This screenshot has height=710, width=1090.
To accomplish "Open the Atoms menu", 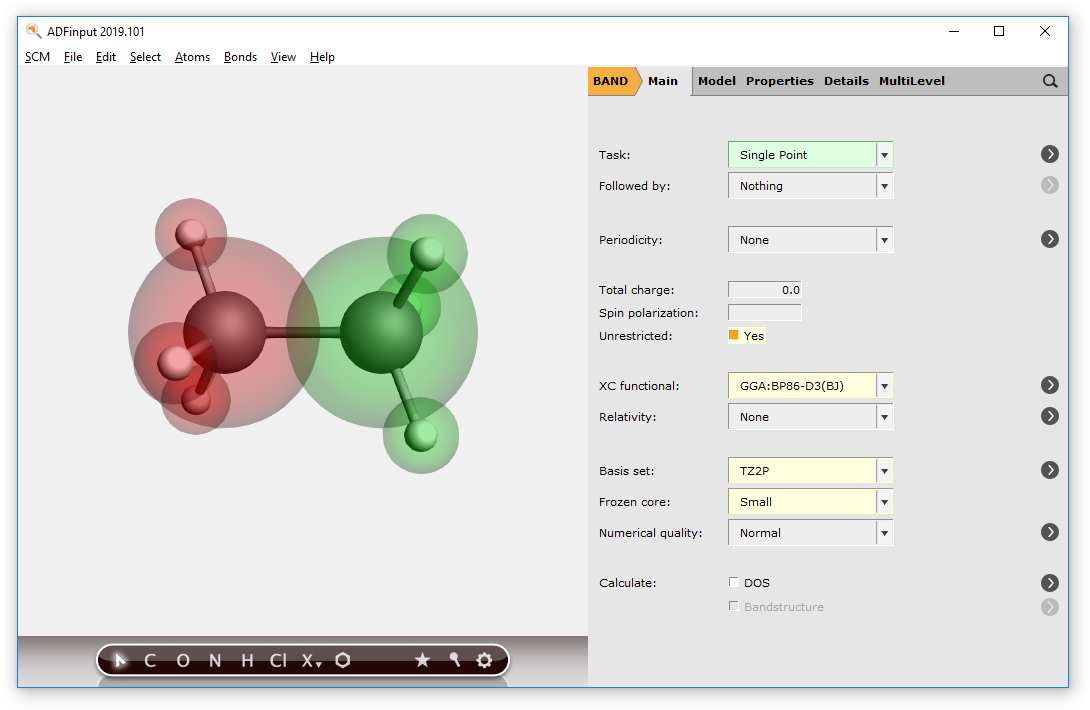I will (192, 57).
